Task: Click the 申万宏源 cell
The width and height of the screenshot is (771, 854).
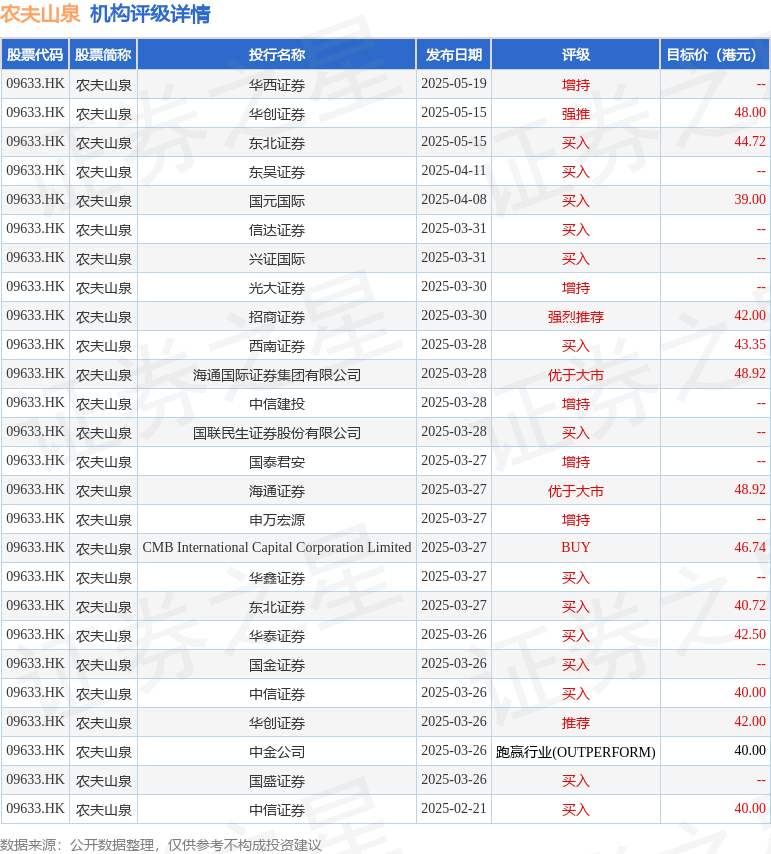Action: click(x=277, y=520)
